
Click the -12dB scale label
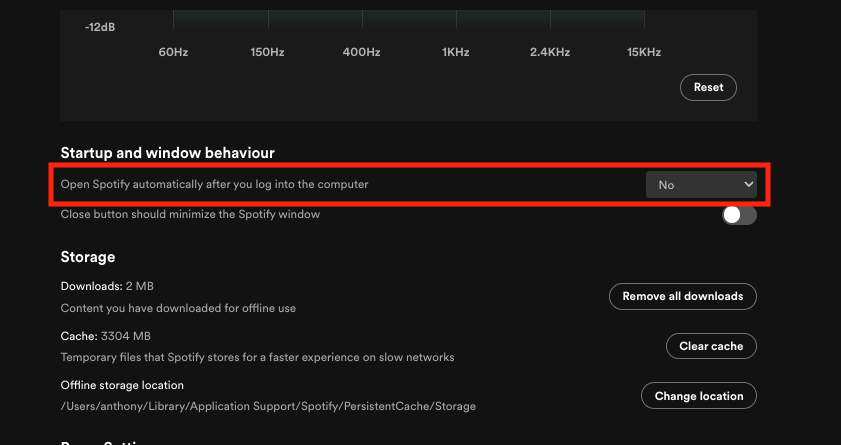coord(100,27)
